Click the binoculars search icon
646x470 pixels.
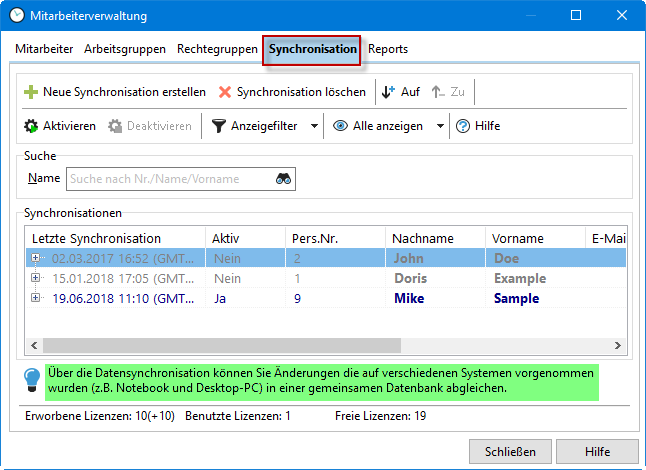coord(284,179)
